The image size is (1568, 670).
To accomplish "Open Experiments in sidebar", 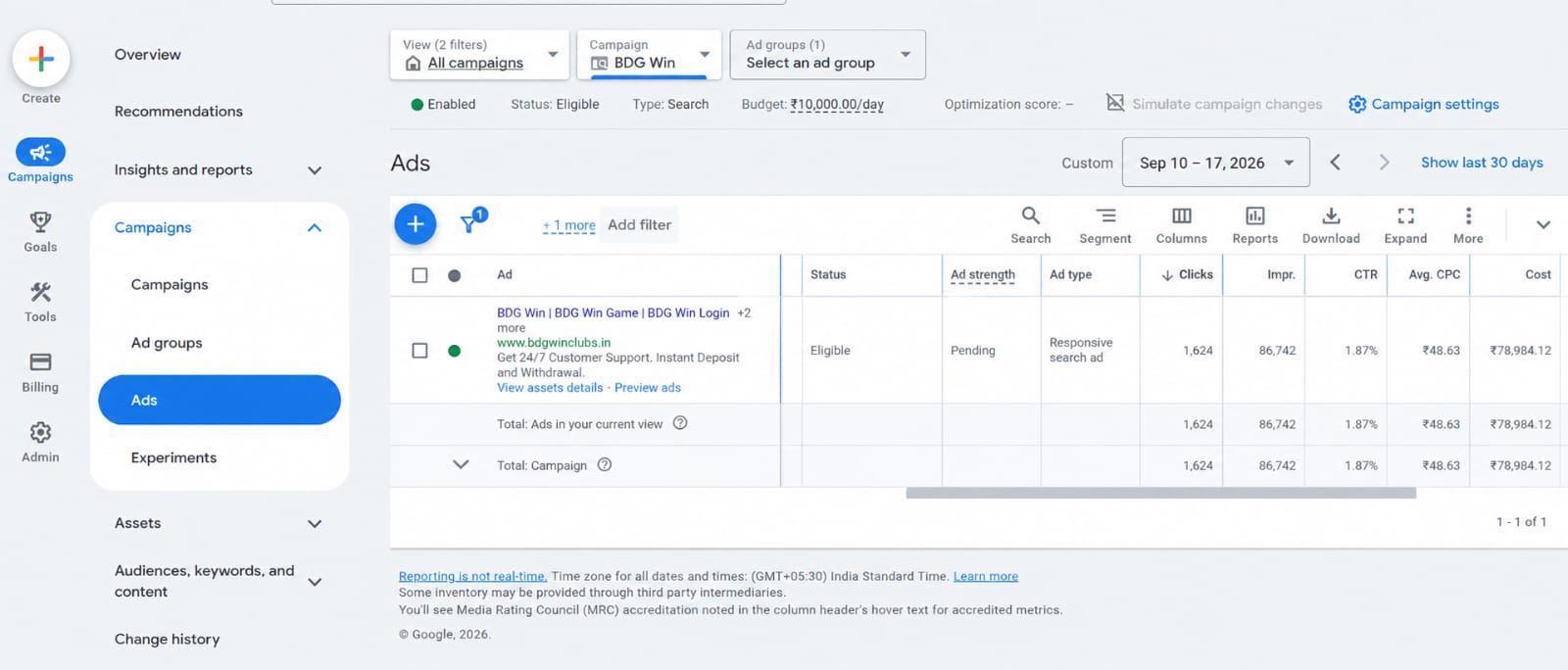I will click(174, 457).
